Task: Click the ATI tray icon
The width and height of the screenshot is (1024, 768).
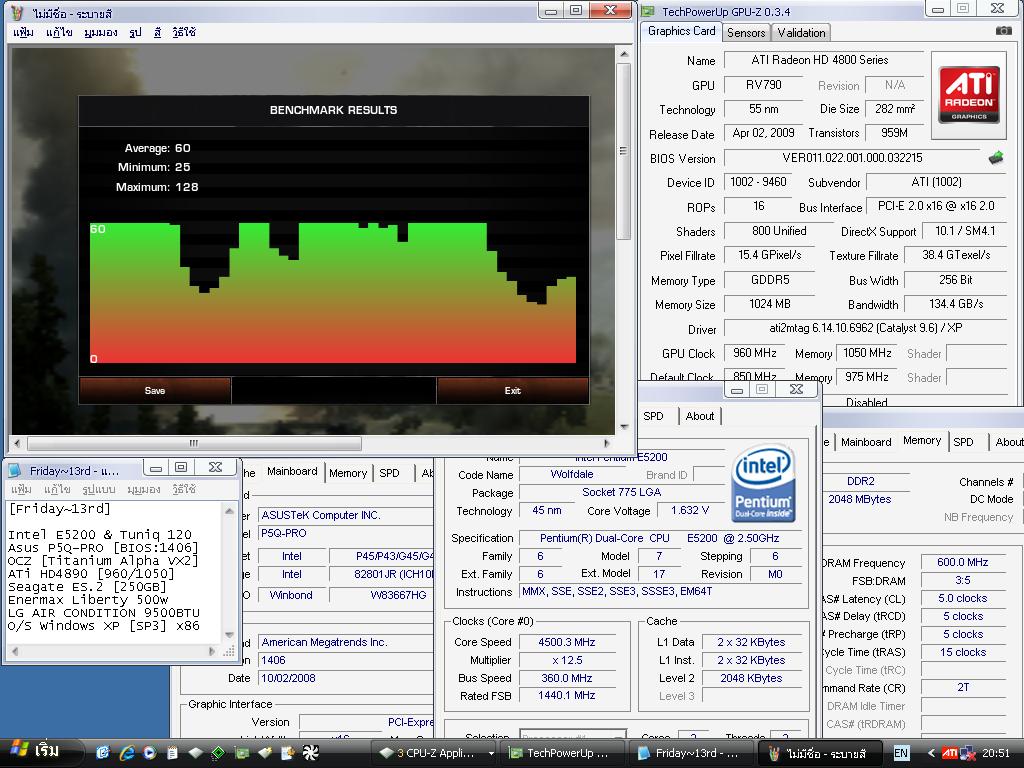Action: pos(950,752)
